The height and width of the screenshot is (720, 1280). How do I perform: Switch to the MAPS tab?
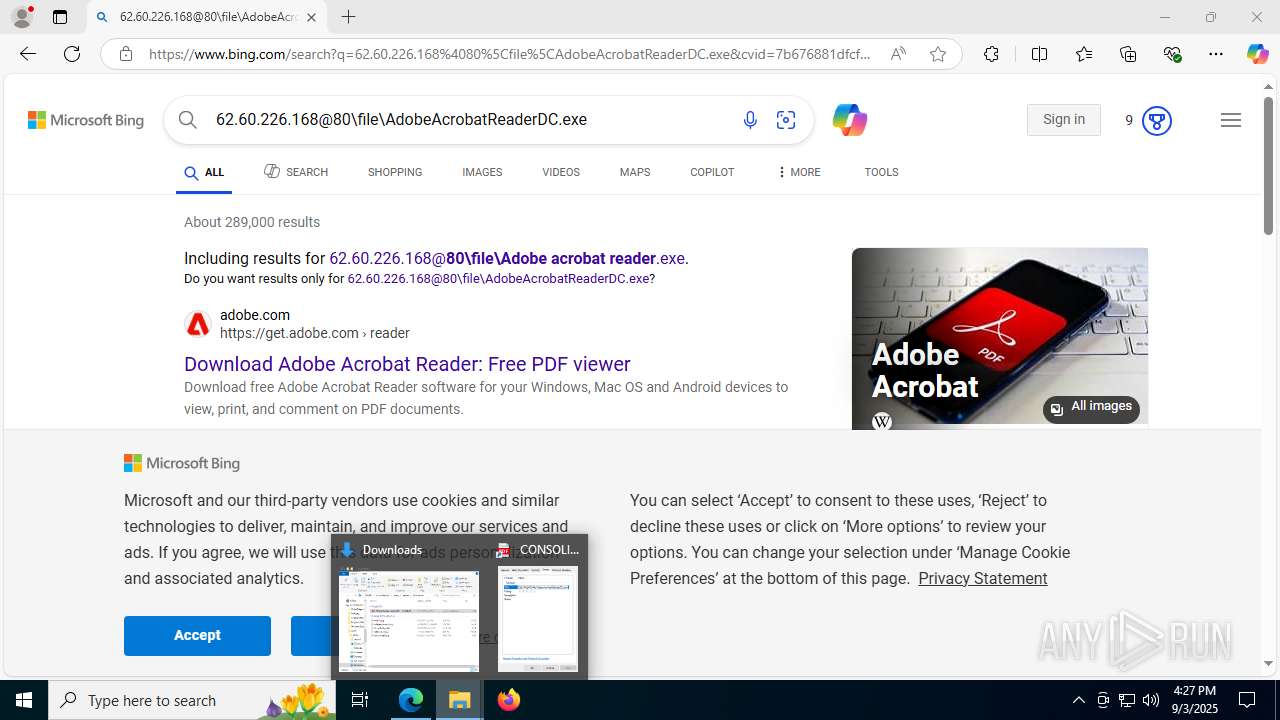coord(635,172)
